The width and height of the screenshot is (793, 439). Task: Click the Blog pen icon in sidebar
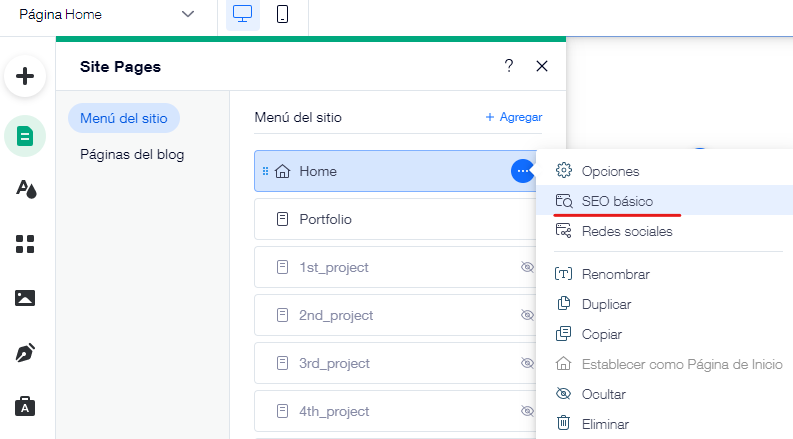(x=25, y=352)
